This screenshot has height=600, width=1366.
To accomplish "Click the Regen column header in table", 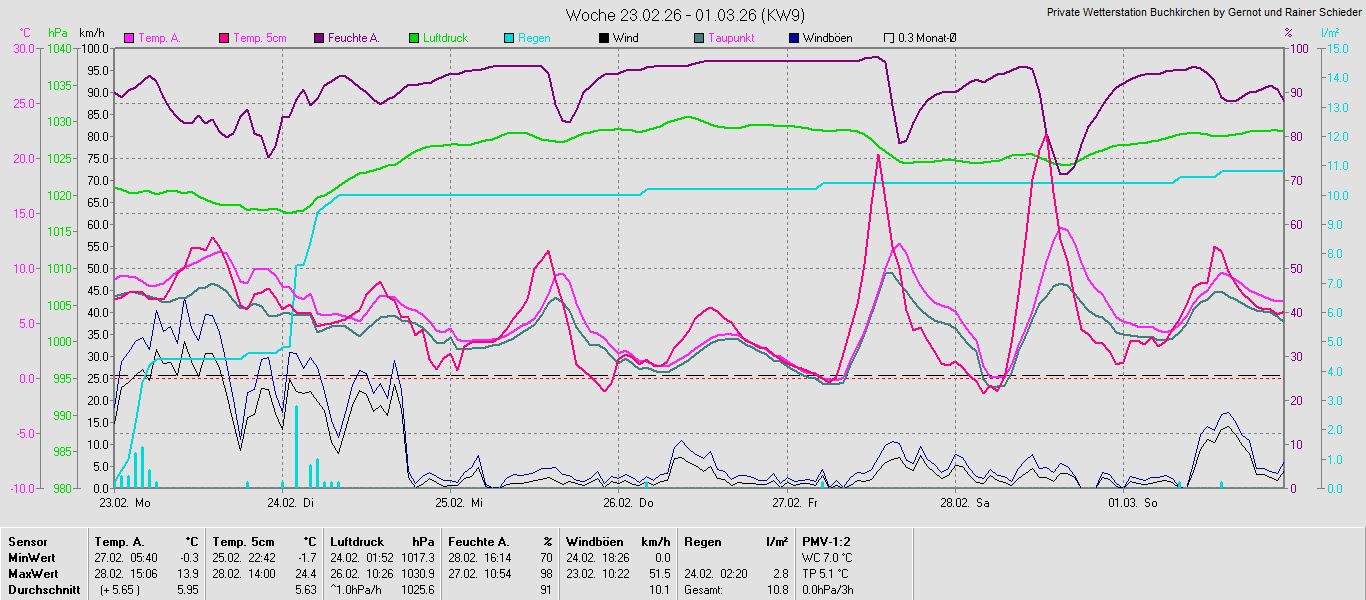I will 702,541.
